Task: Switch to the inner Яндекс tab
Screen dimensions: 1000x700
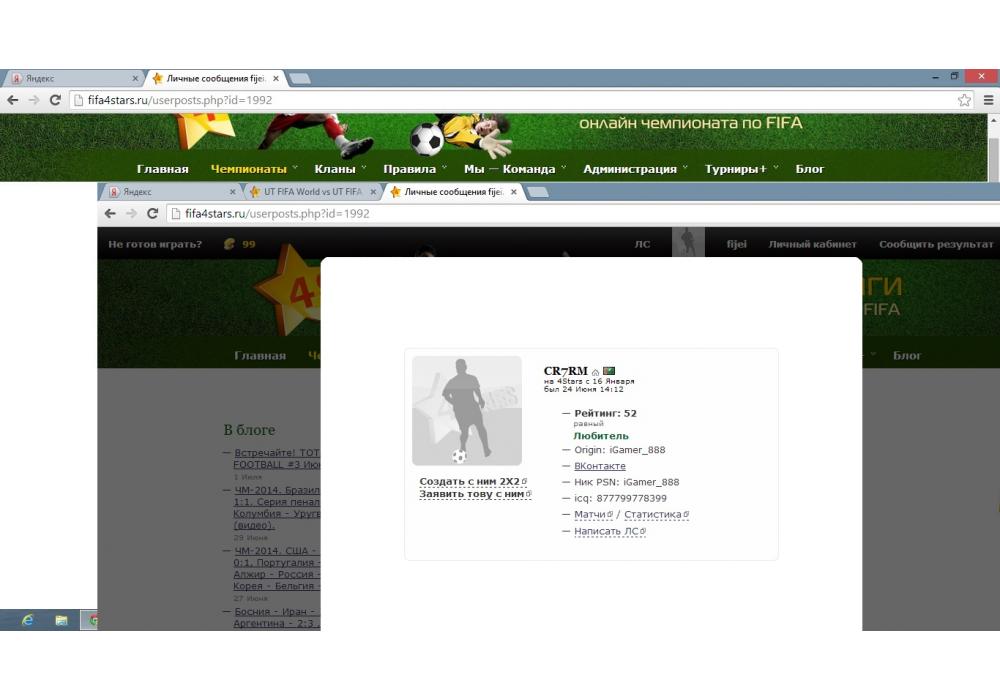Action: pos(169,192)
